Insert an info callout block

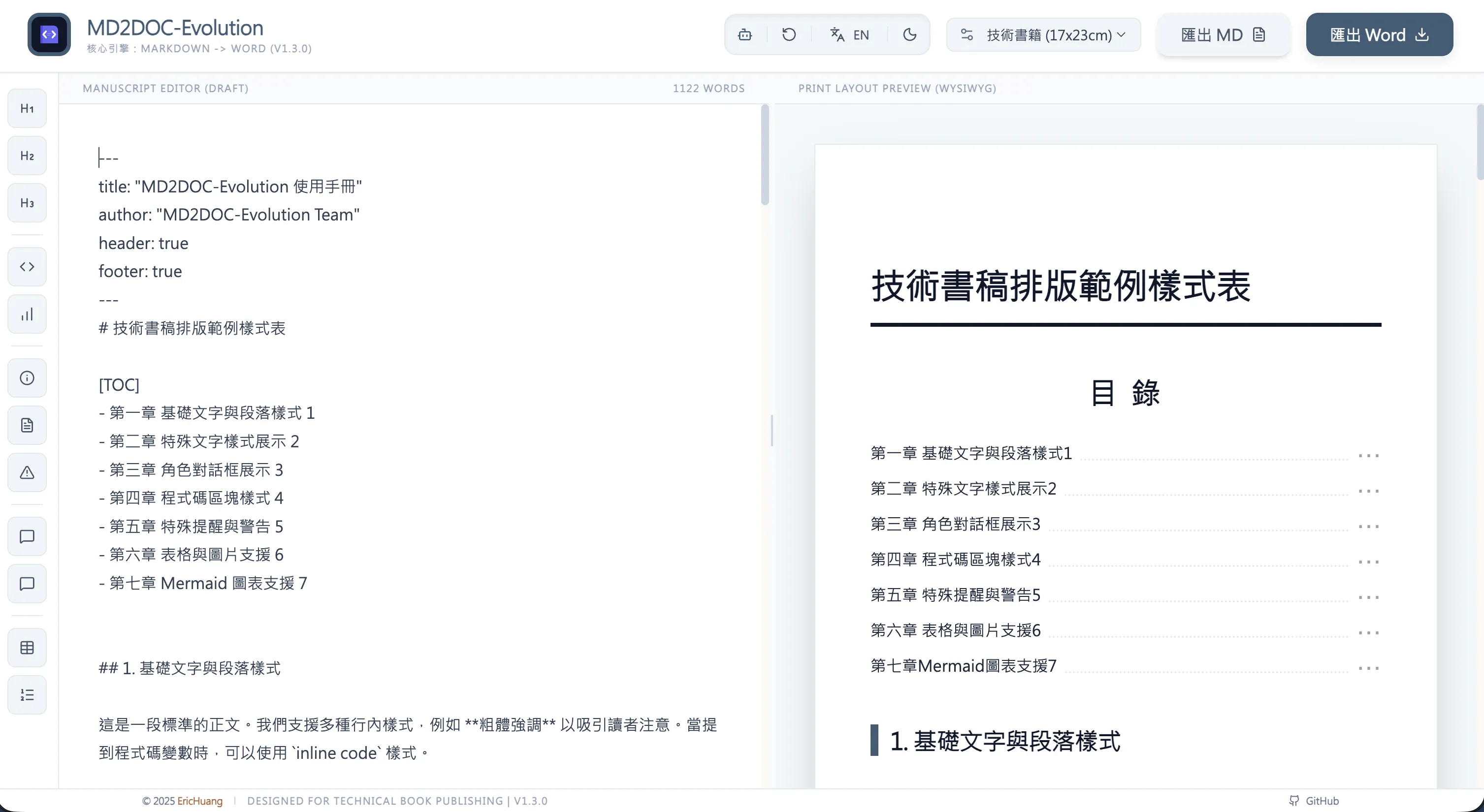27,378
